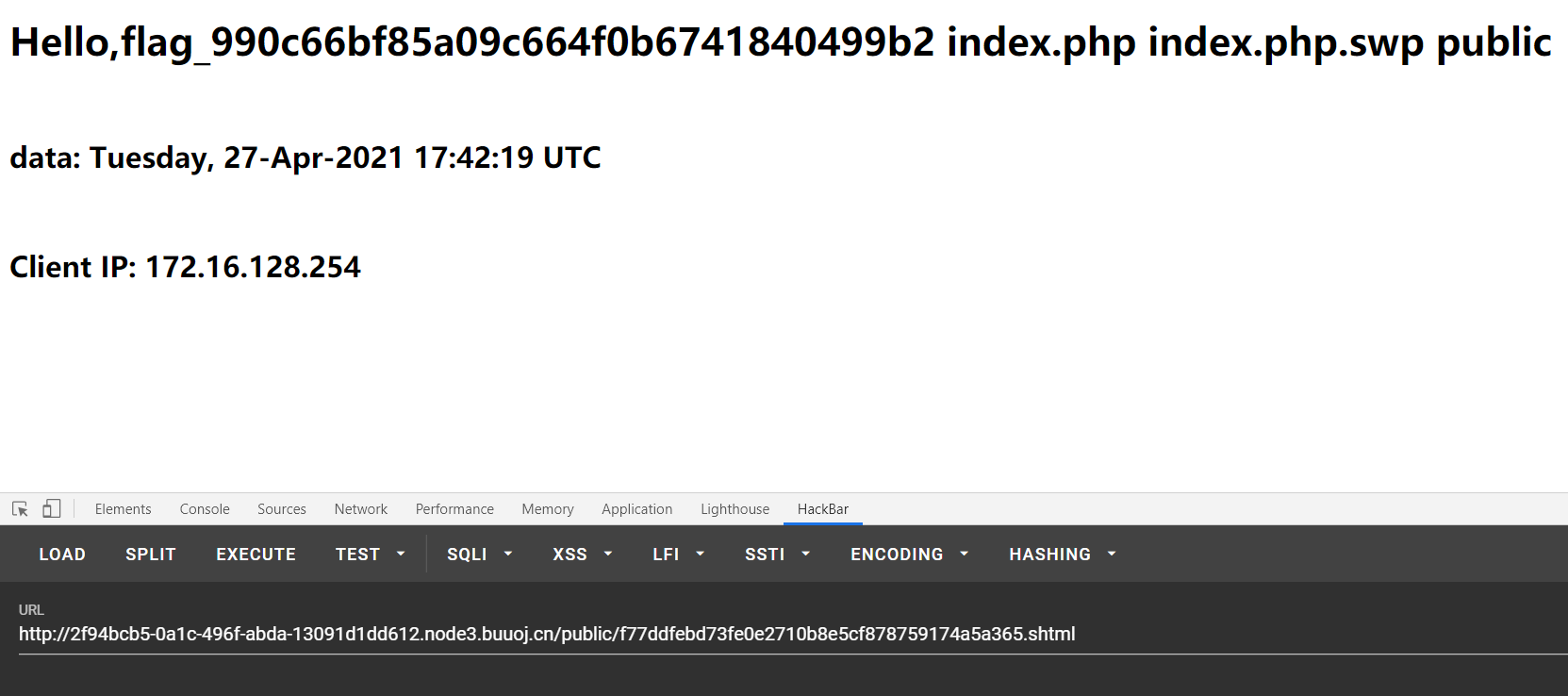Open the HASHING options dropdown
The image size is (1568, 696).
1061,554
